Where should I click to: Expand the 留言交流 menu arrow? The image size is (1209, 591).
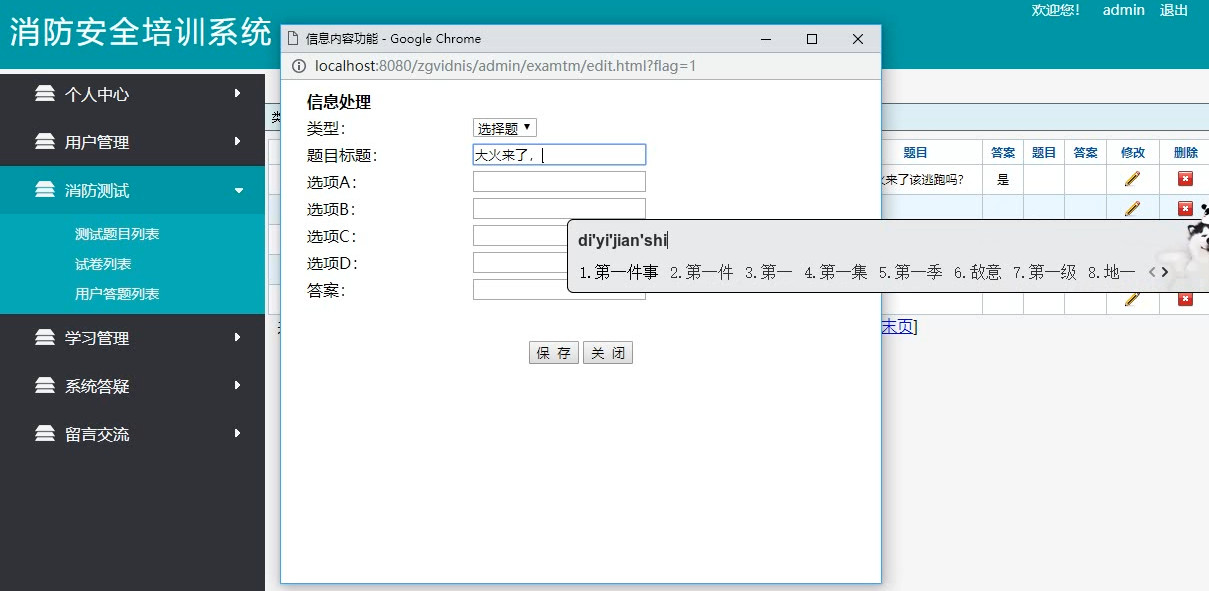pyautogui.click(x=237, y=433)
